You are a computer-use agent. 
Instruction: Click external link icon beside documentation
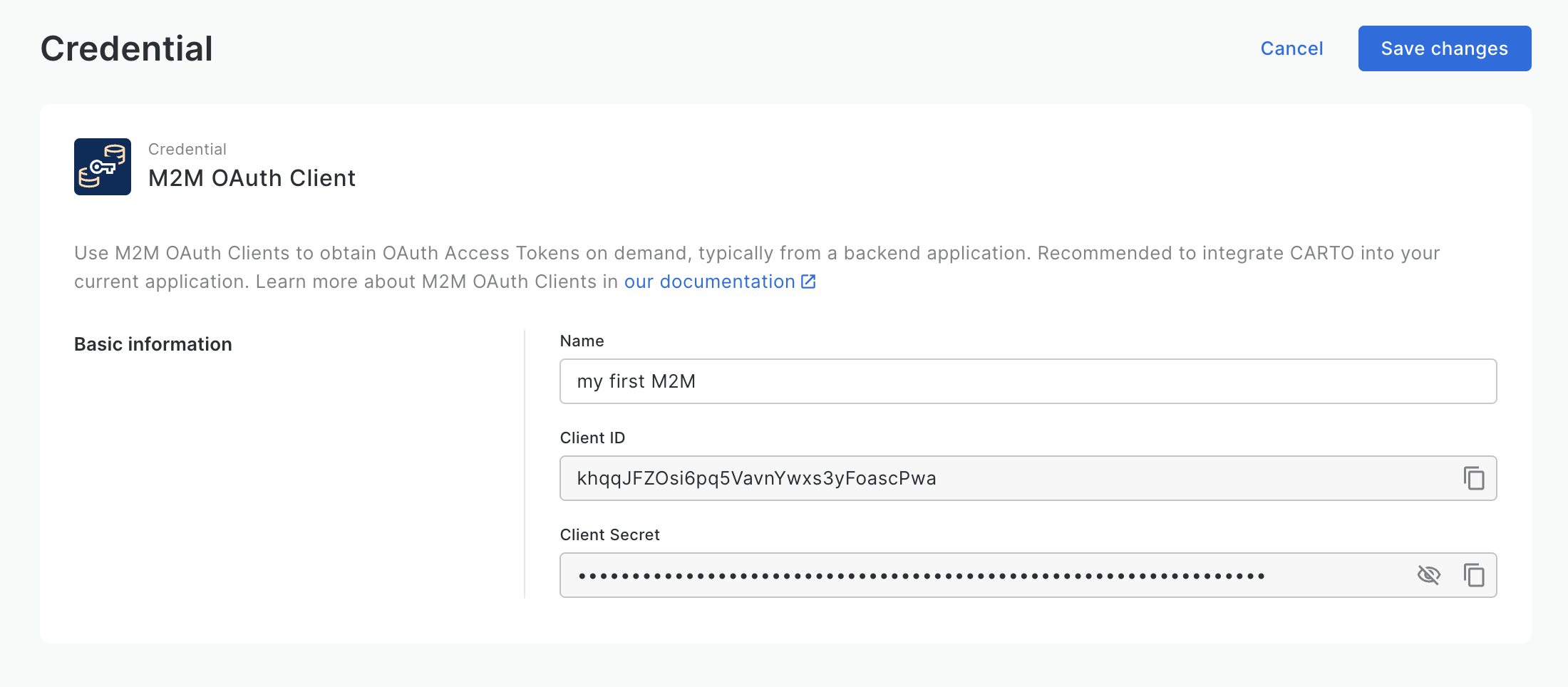[x=808, y=281]
